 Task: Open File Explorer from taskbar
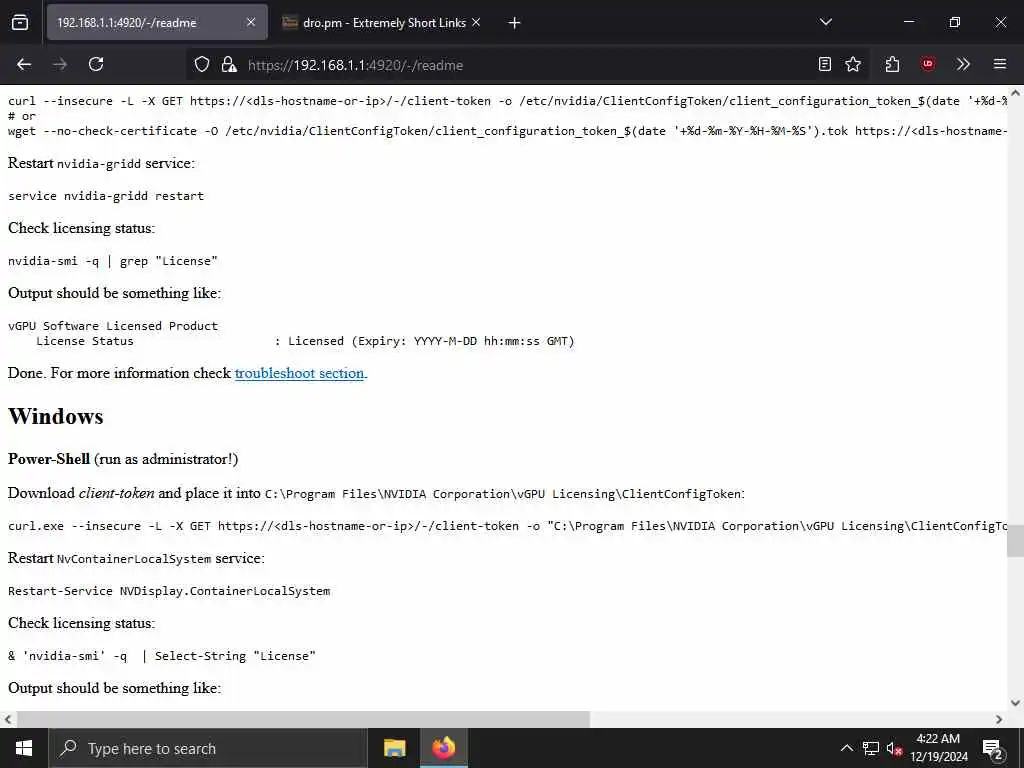click(394, 748)
